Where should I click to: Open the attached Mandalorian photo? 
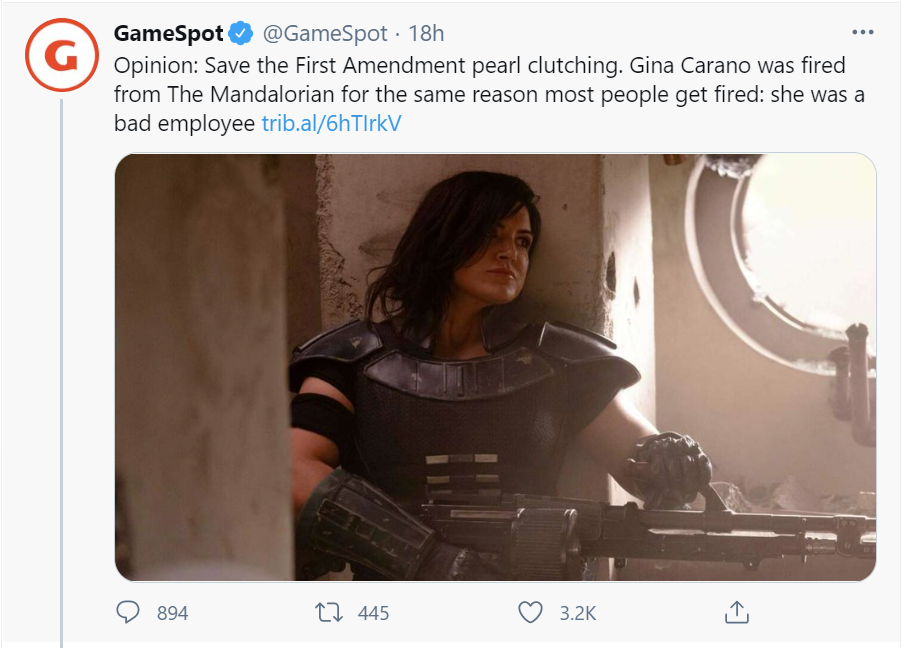pyautogui.click(x=495, y=367)
